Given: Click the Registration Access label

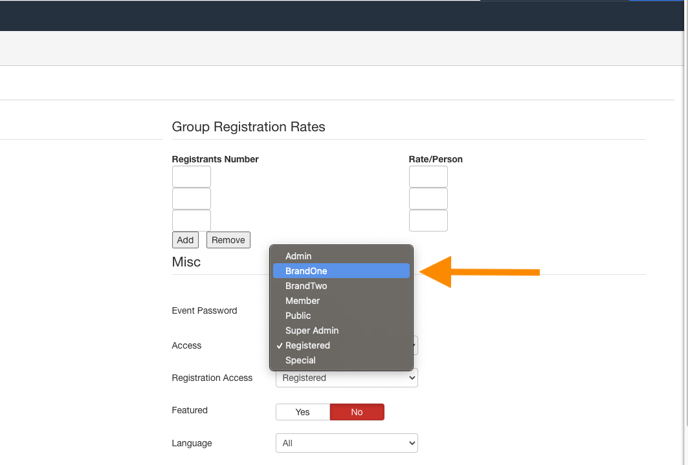Looking at the screenshot, I should click(x=212, y=378).
